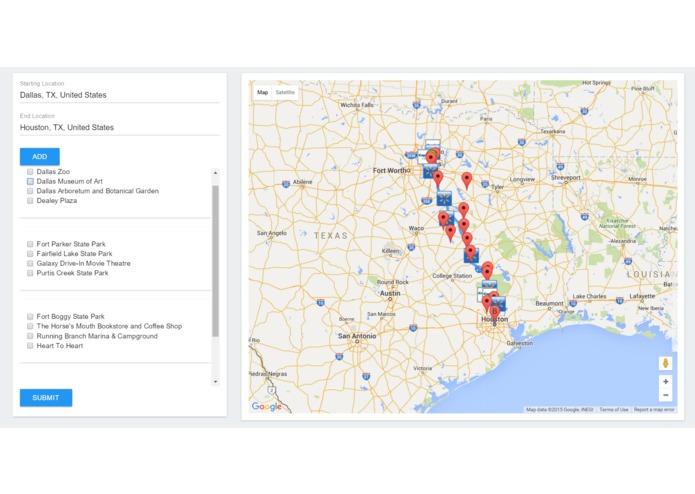Click the list scrollbar down arrow

point(215,381)
